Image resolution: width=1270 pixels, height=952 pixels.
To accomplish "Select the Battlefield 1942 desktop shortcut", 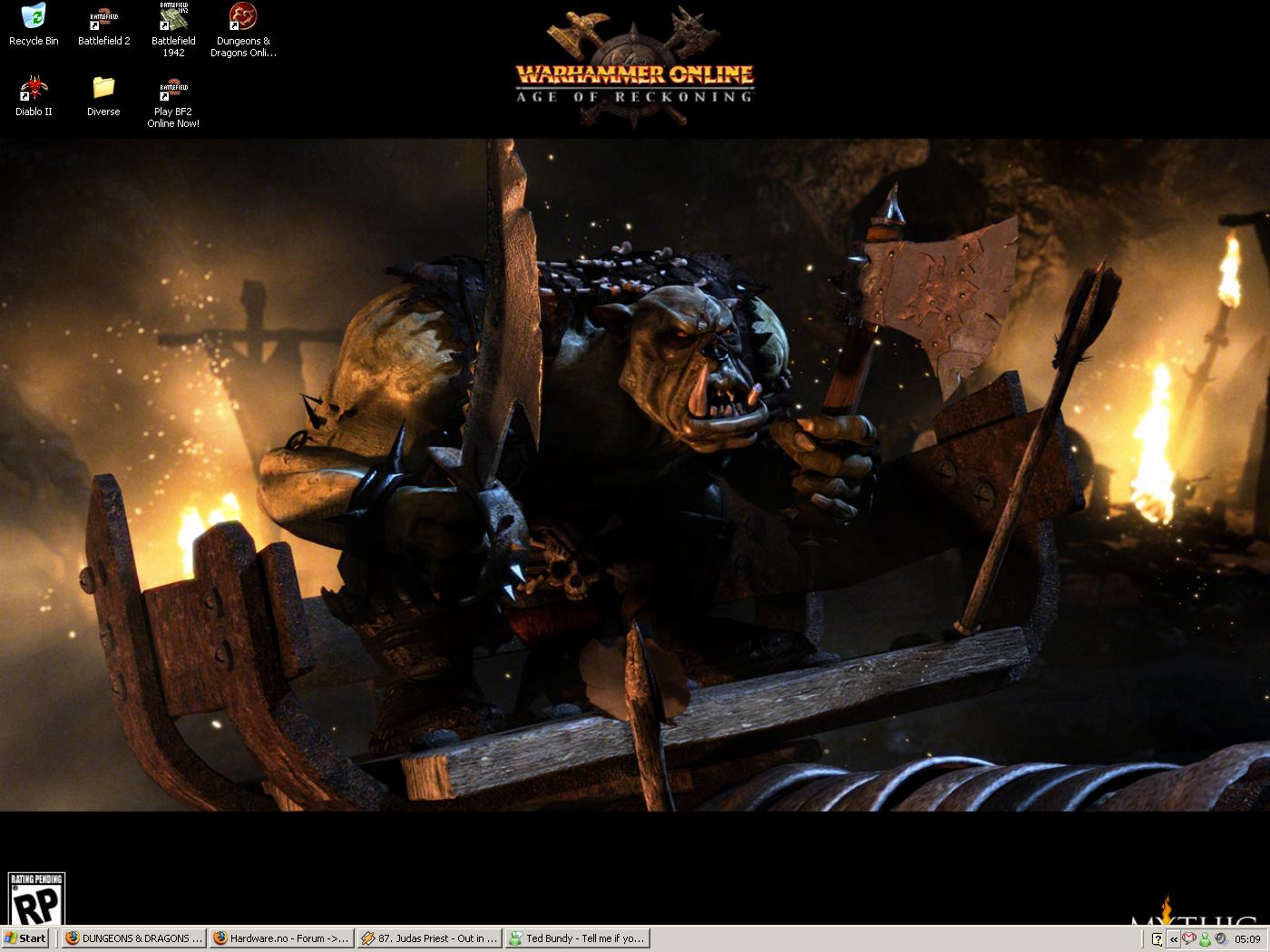I will pos(173,30).
